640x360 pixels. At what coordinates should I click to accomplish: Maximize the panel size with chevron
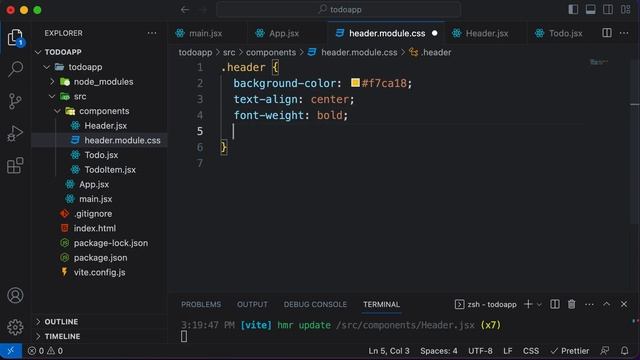pos(607,304)
